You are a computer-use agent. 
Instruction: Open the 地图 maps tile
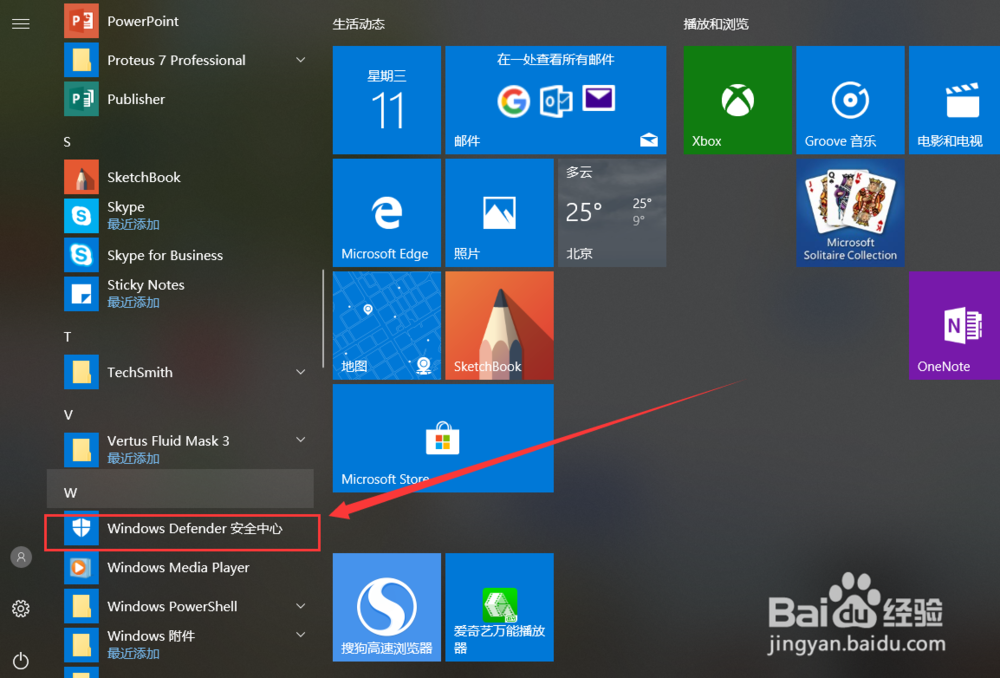coord(386,325)
